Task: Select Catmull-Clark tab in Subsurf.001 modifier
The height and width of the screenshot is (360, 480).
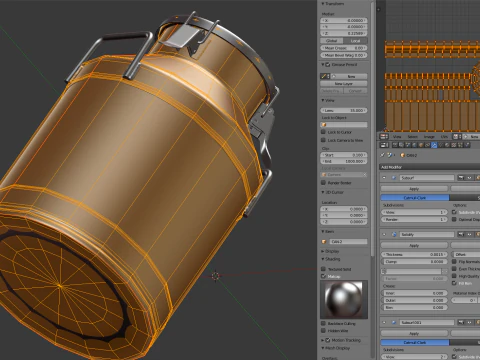Action: tap(415, 342)
